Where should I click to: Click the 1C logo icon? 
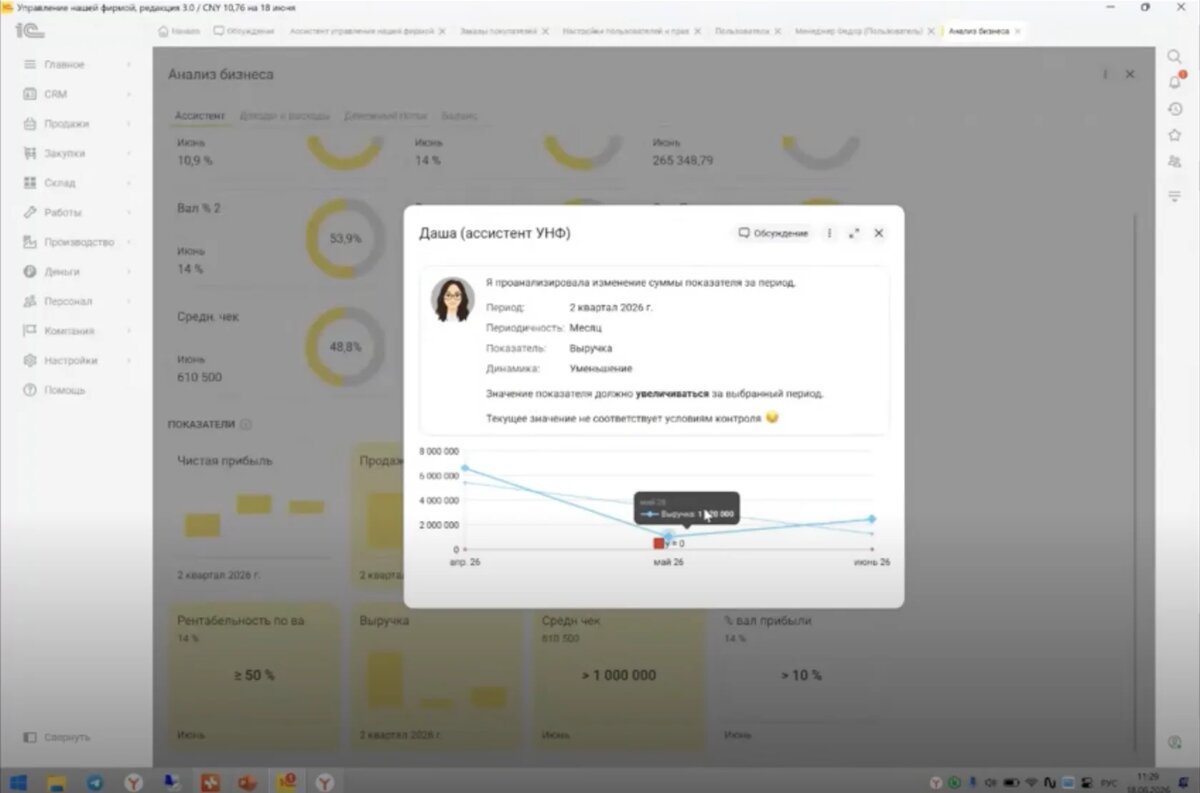point(29,30)
